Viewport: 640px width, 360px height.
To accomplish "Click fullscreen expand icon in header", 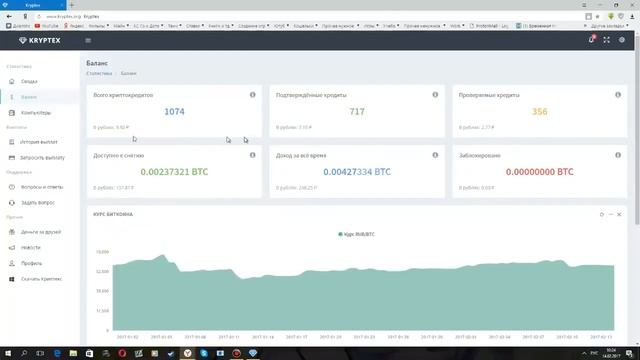I will pyautogui.click(x=607, y=40).
